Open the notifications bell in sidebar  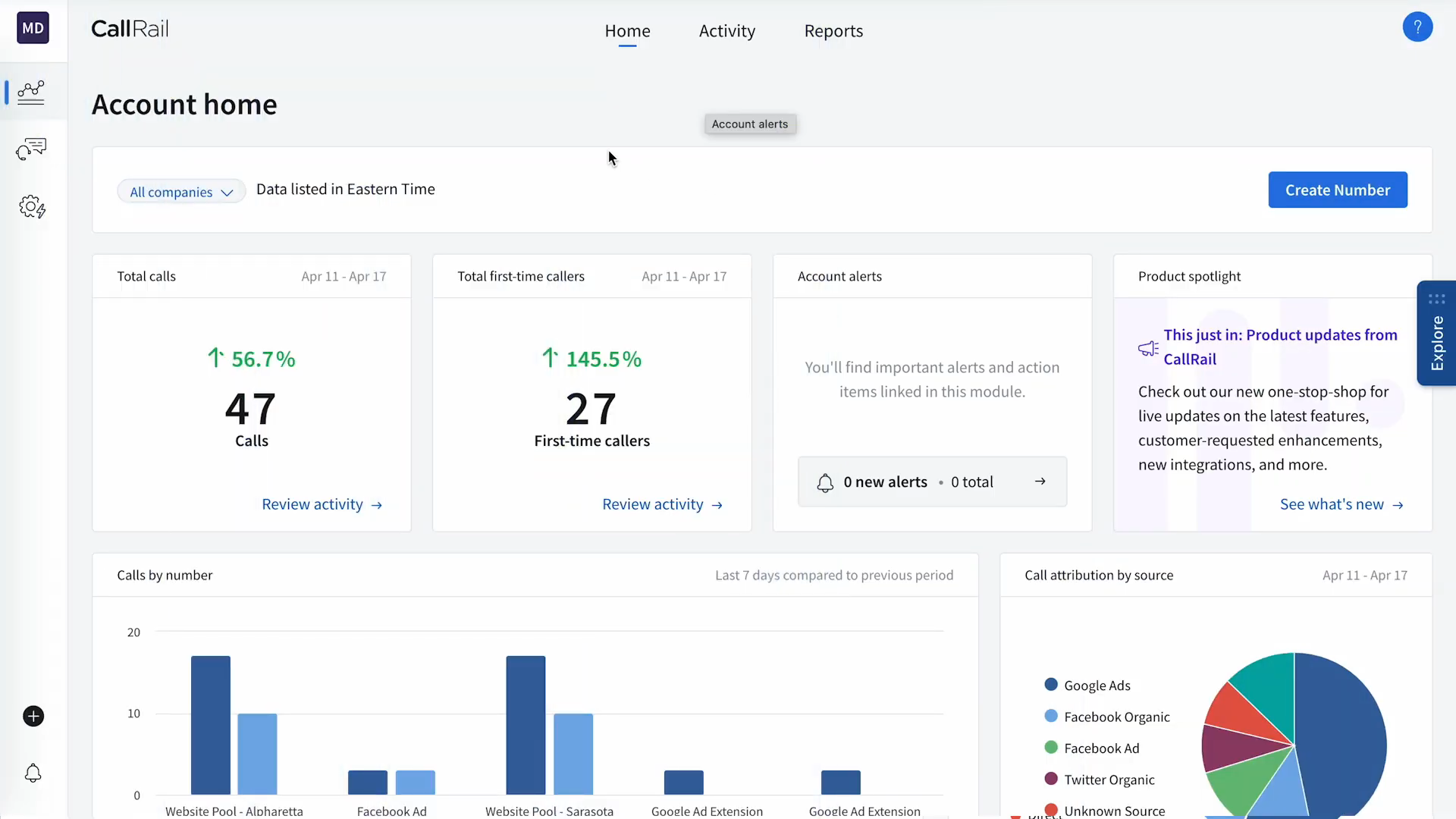tap(33, 773)
